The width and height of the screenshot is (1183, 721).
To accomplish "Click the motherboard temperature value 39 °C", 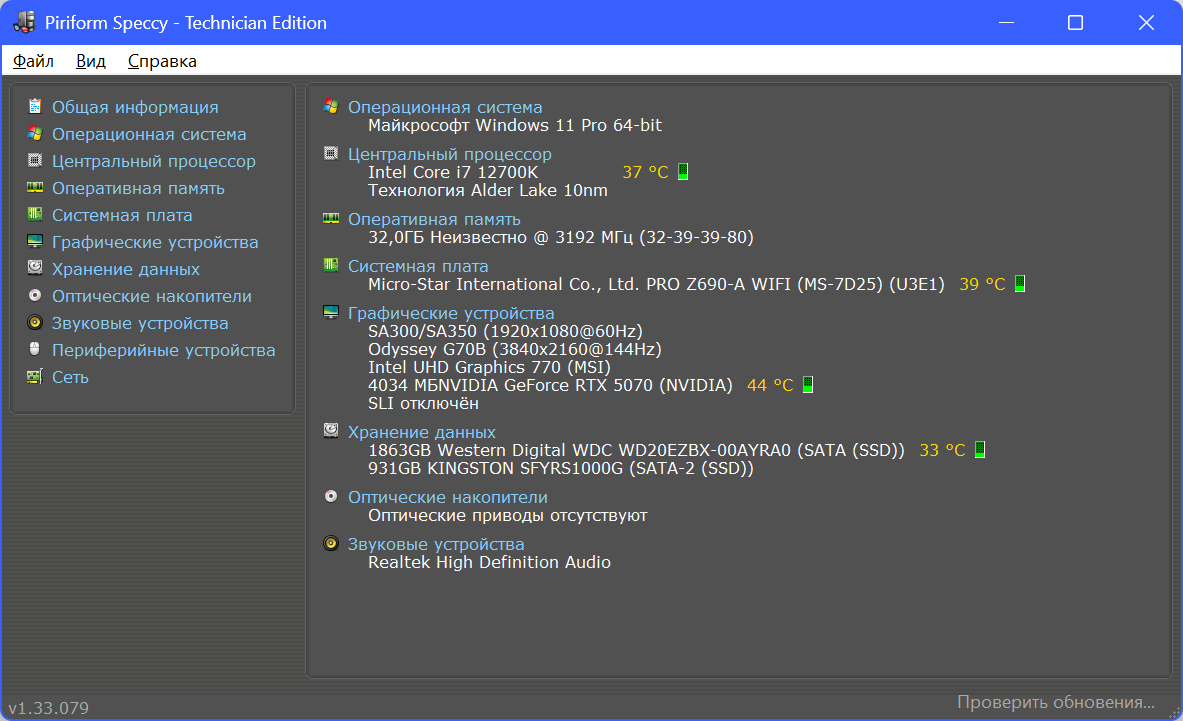I will click(x=982, y=284).
